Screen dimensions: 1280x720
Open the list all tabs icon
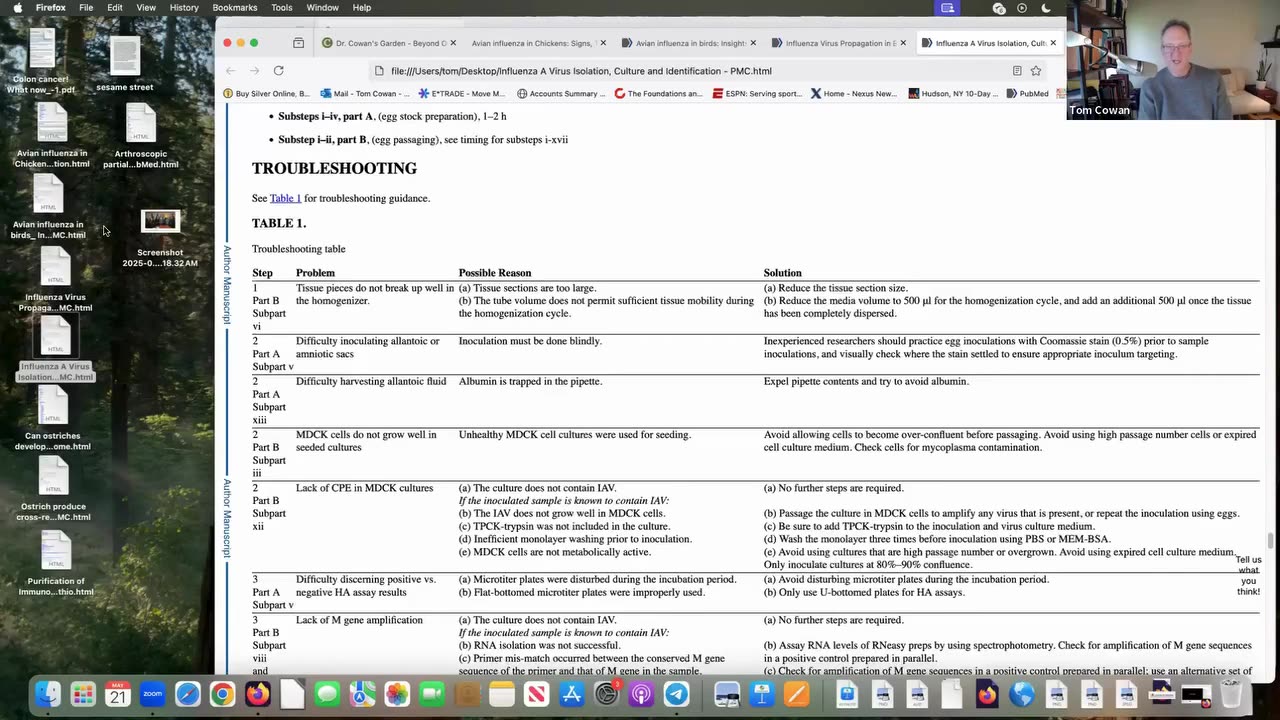298,43
